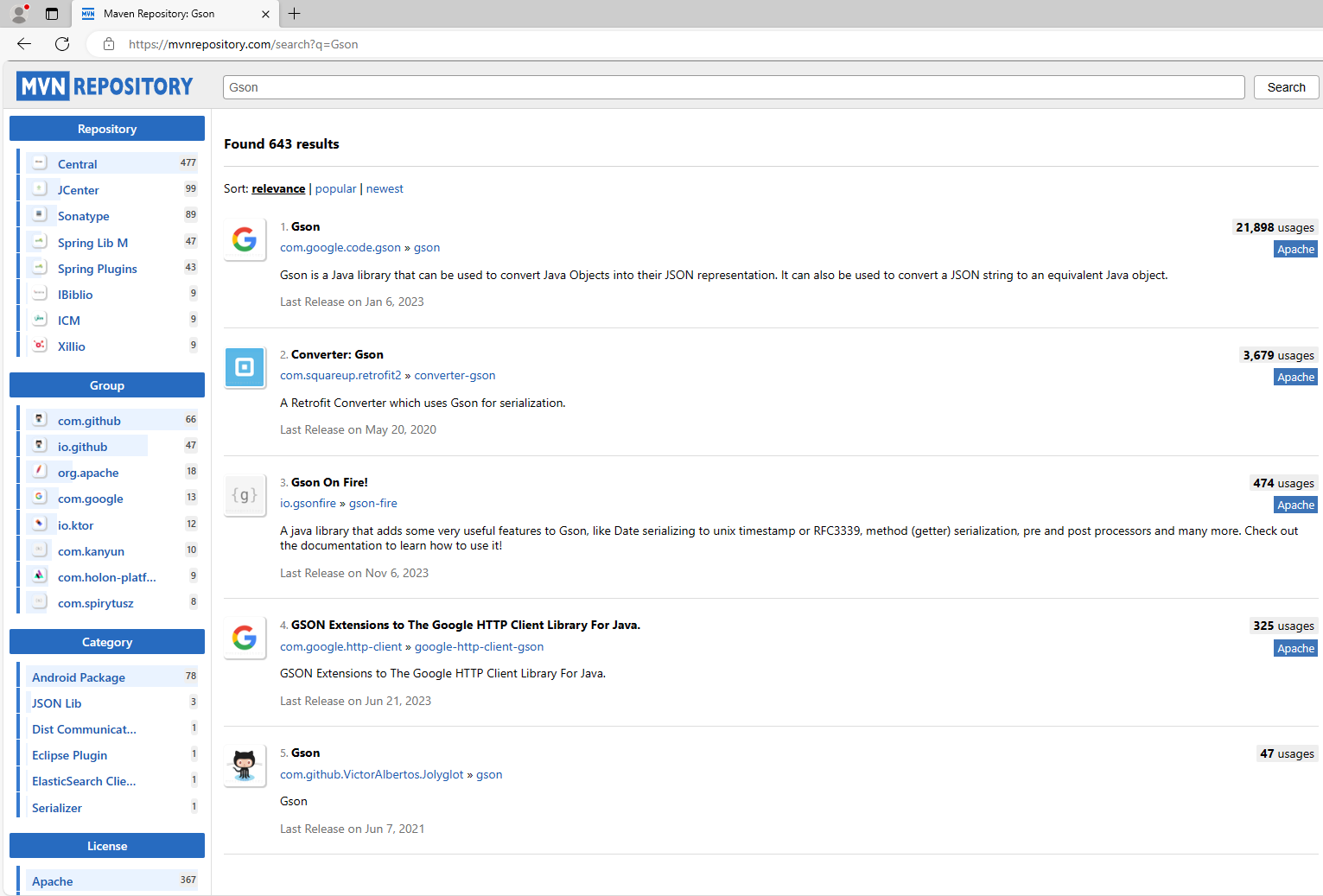This screenshot has height=896, width=1323.
Task: Open com.github.VictorAlbertos.Jolyglot group link
Action: click(x=372, y=774)
